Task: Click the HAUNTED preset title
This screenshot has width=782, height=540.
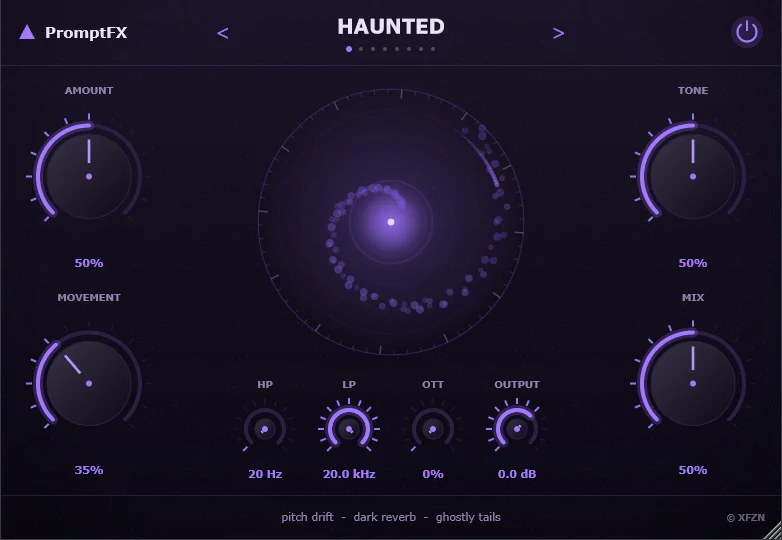Action: pyautogui.click(x=391, y=27)
